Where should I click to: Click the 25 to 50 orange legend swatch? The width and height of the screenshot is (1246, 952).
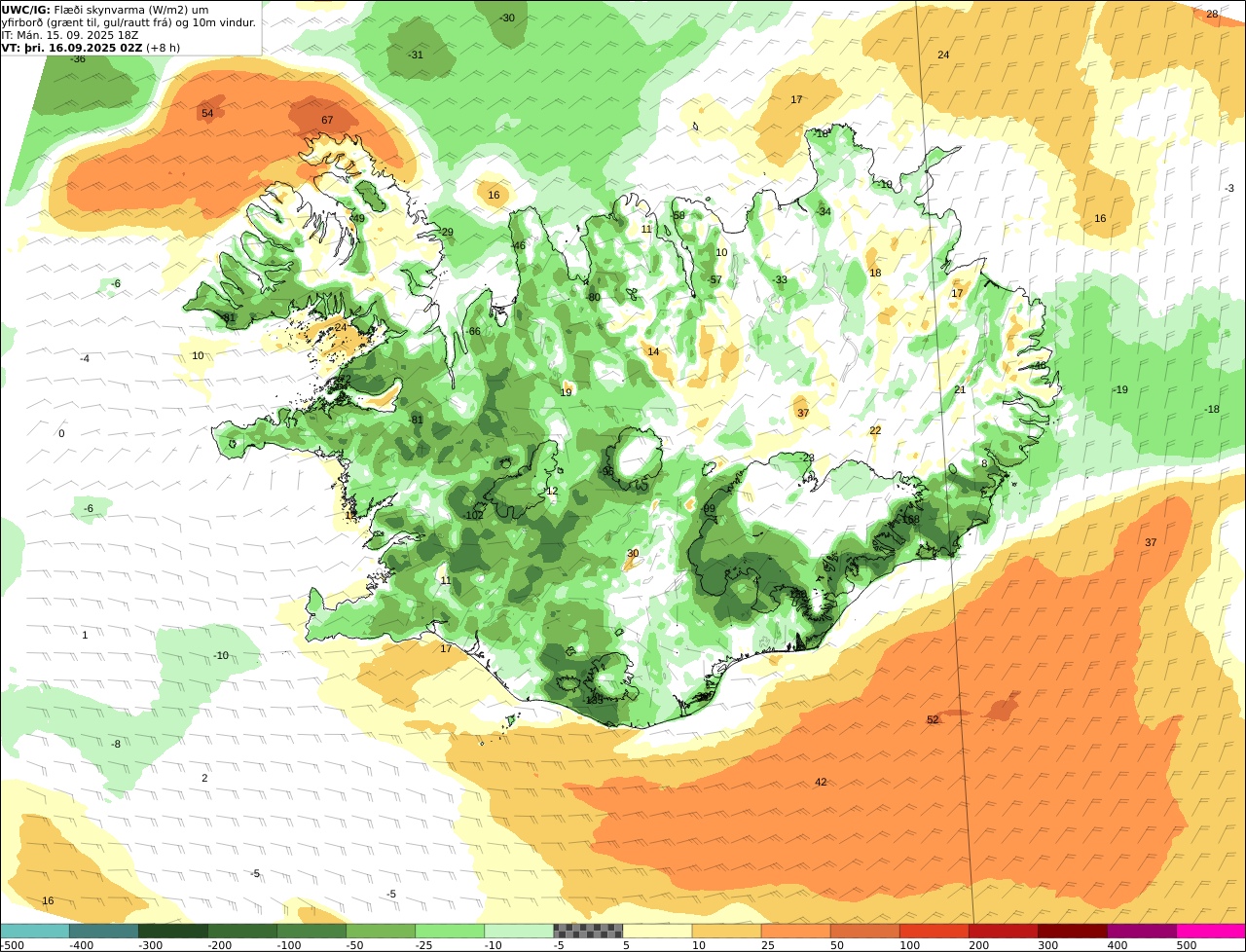click(x=795, y=931)
